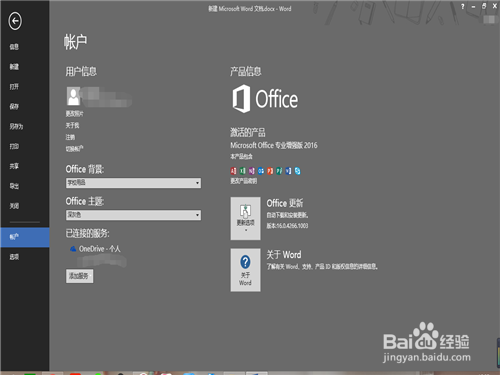
Task: Go to 共享 (Share) in the sidebar
Action: [x=14, y=166]
